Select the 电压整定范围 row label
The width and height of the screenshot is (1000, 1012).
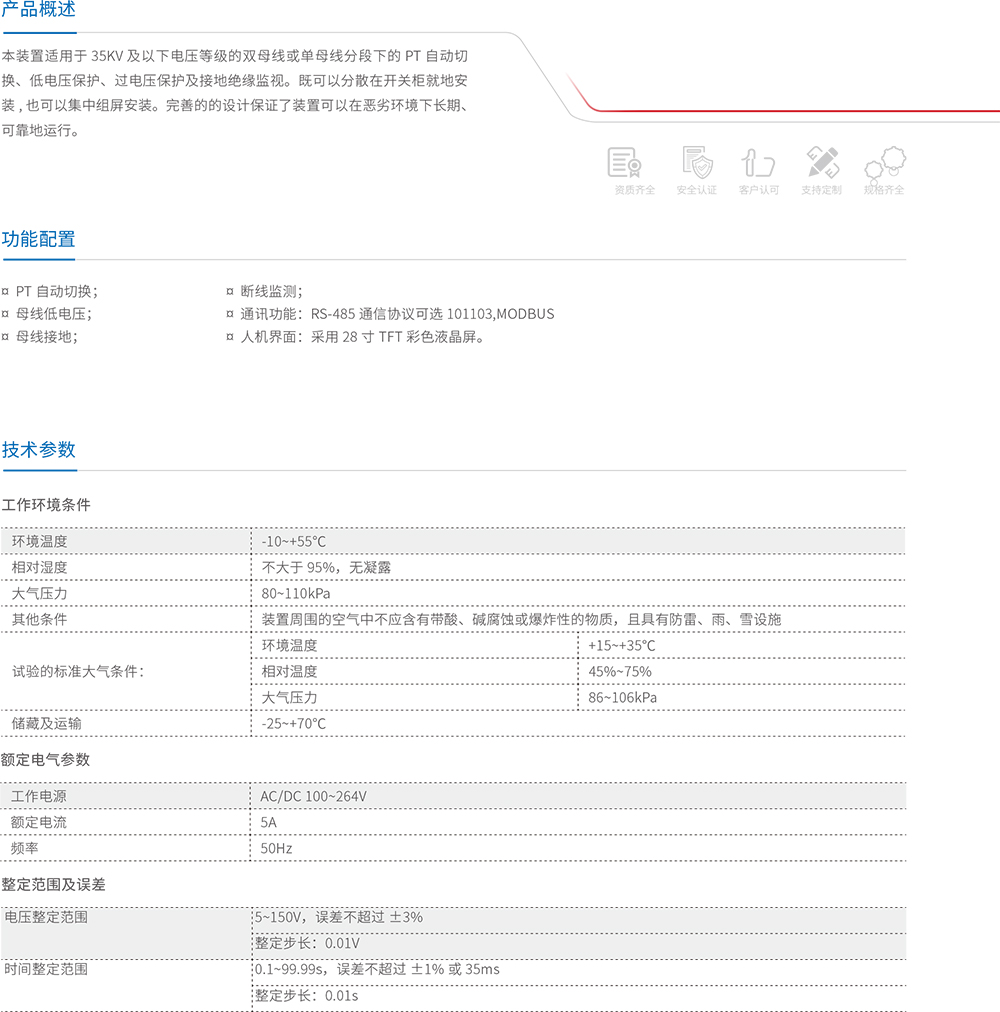point(46,916)
